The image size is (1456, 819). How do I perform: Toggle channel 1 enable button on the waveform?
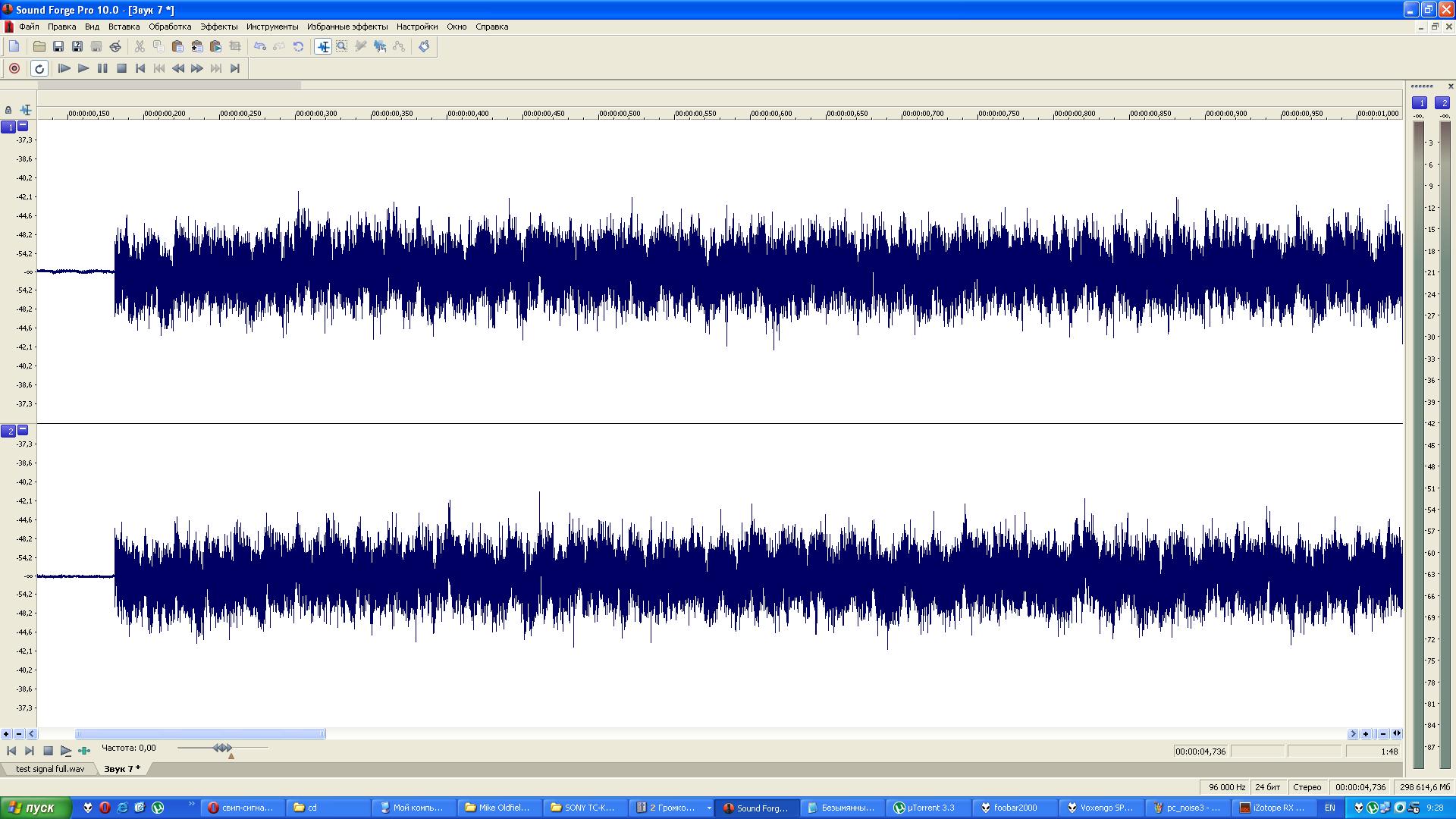(x=8, y=127)
